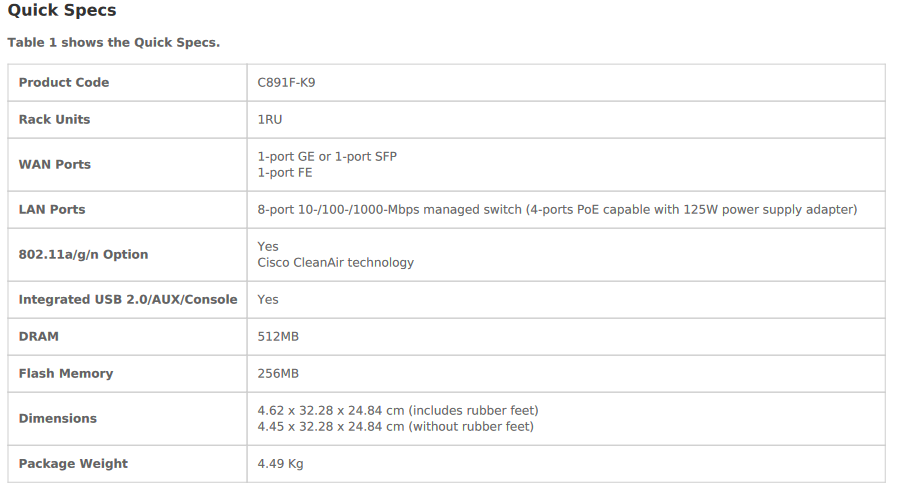Select the LAN Ports label cell
Image resolution: width=898 pixels, height=490 pixels.
(52, 209)
